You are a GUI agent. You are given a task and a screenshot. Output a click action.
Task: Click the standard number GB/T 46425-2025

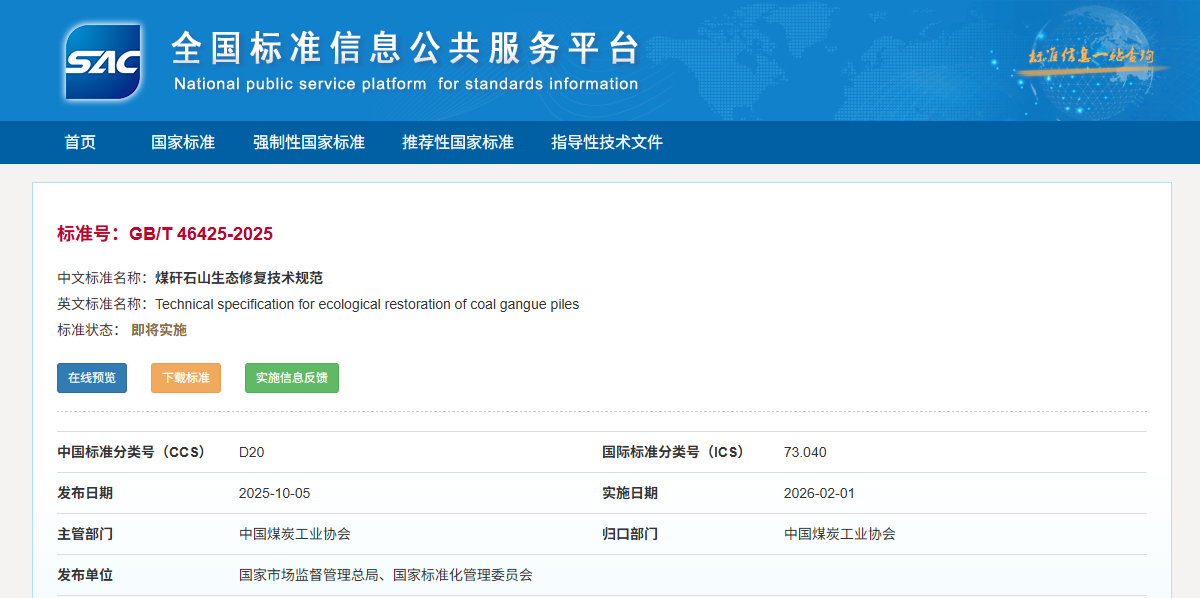[x=200, y=234]
